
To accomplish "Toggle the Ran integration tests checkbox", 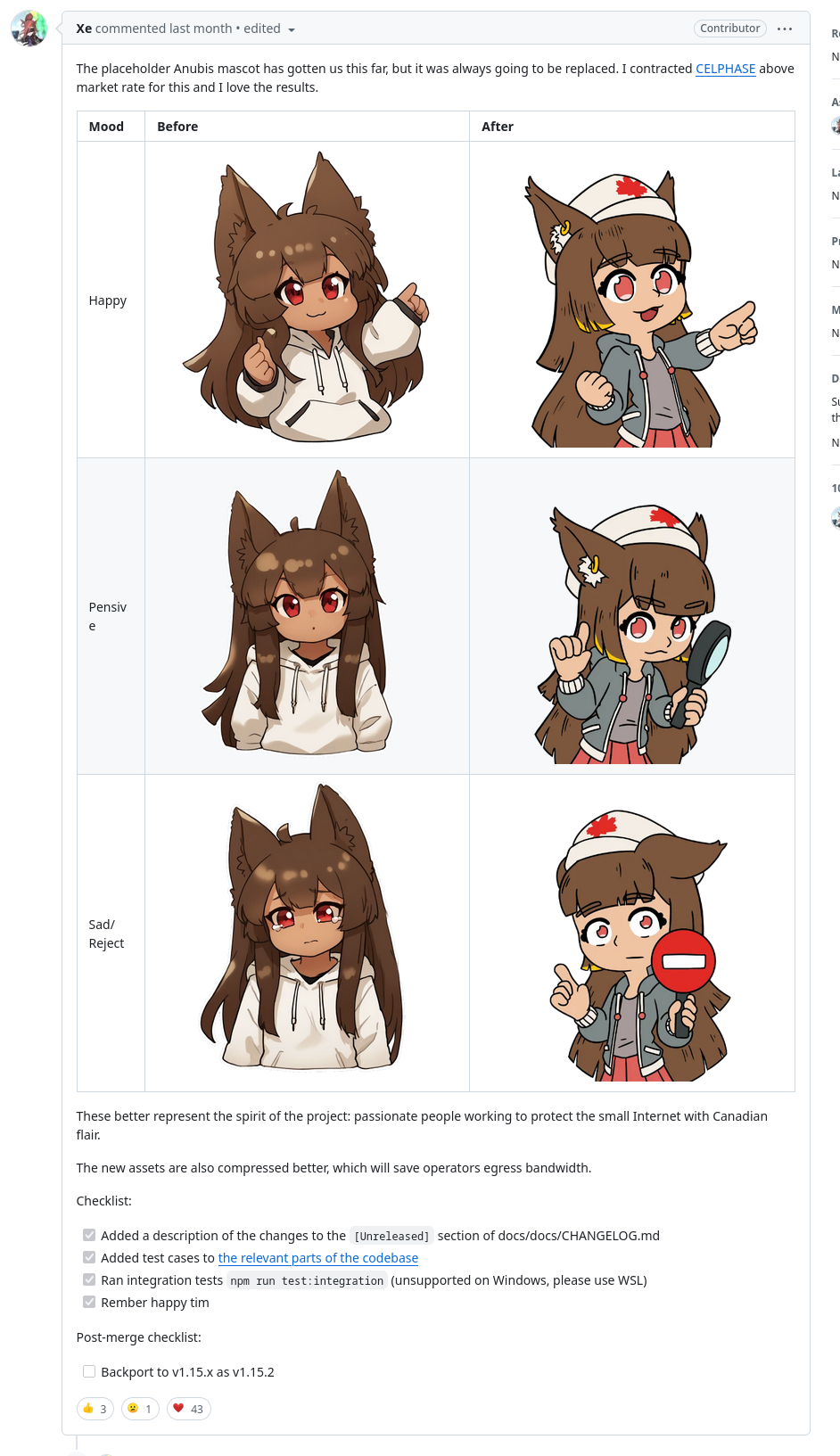I will tap(89, 1279).
